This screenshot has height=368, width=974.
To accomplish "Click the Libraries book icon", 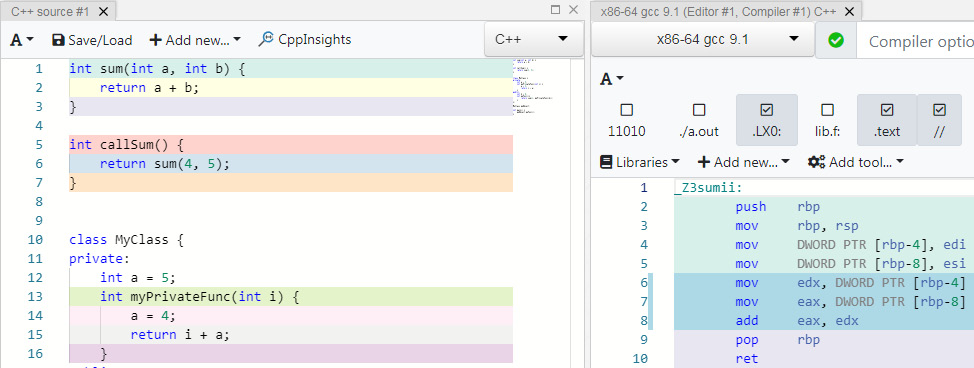I will [606, 162].
